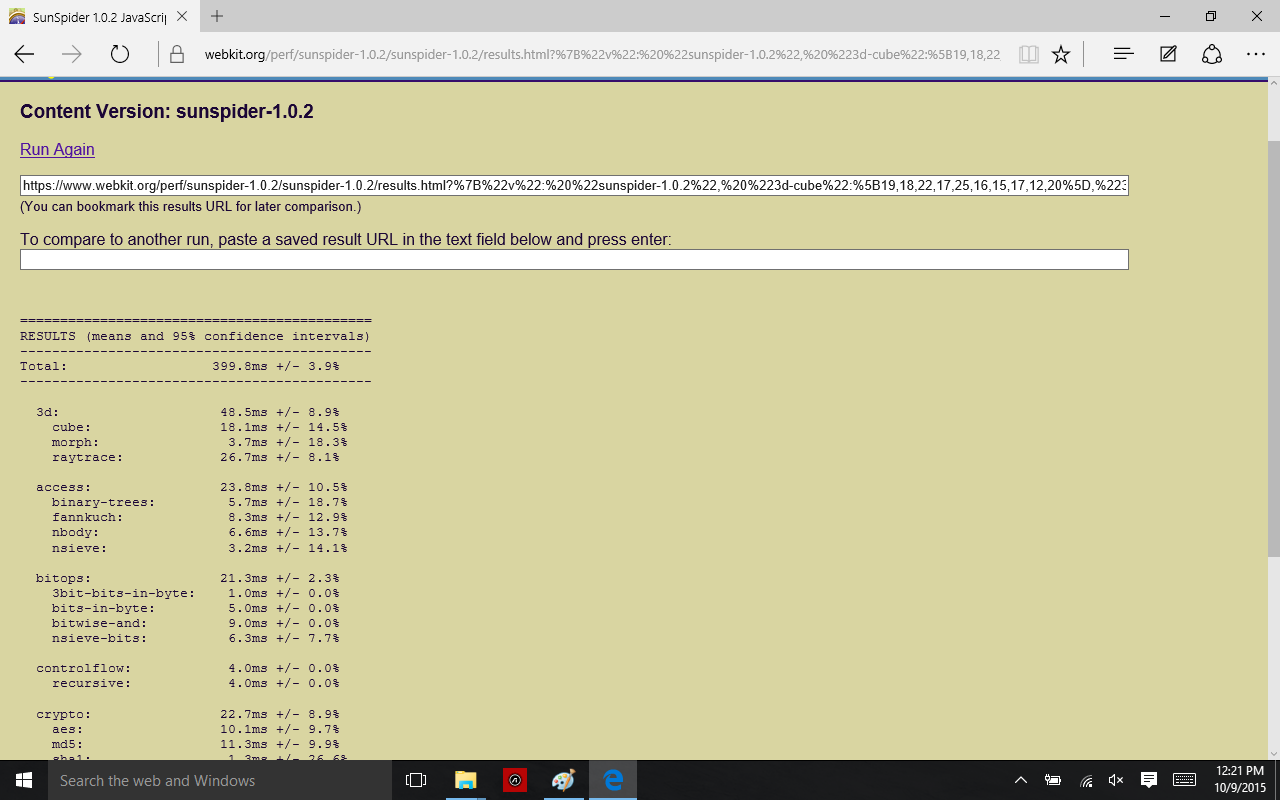Add page to favorites star icon
The height and width of the screenshot is (800, 1280).
point(1061,54)
